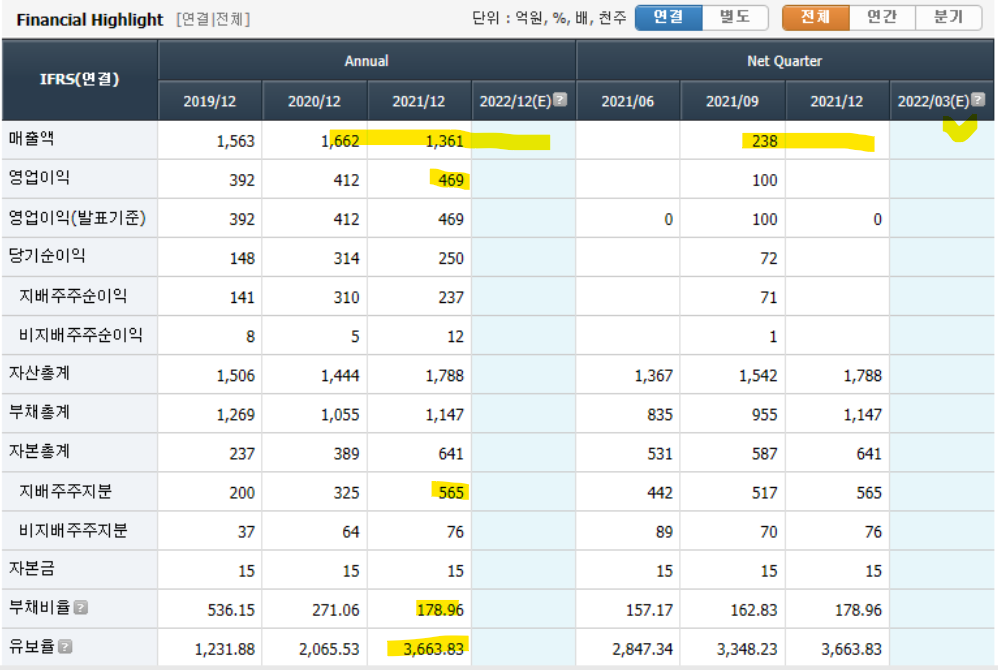Image resolution: width=998 pixels, height=670 pixels.
Task: Select the 연간 period tab
Action: pyautogui.click(x=882, y=17)
